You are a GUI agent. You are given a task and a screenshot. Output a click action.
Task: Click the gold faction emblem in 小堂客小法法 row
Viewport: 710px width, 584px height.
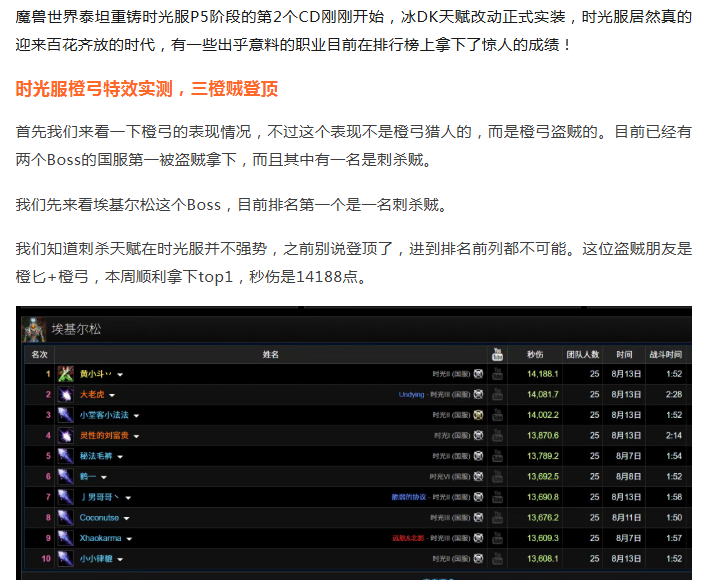click(478, 415)
